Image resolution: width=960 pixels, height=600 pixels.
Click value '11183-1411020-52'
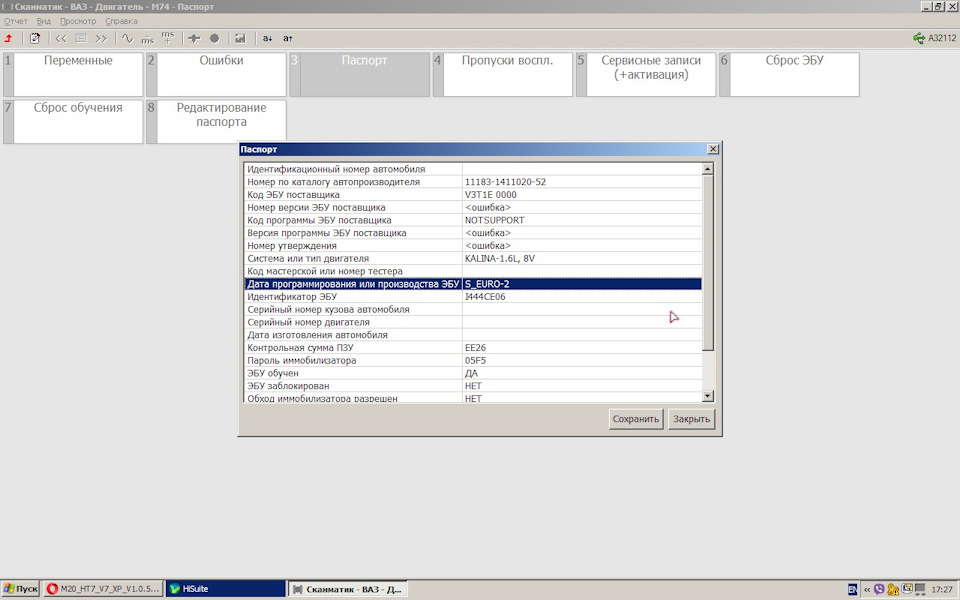click(x=505, y=182)
